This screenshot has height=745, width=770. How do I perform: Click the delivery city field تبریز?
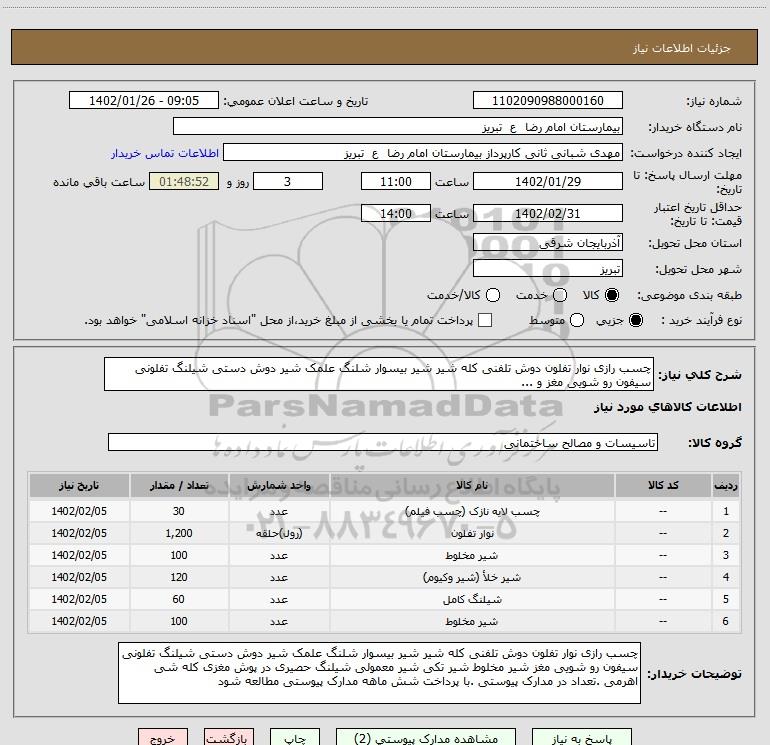pyautogui.click(x=548, y=268)
